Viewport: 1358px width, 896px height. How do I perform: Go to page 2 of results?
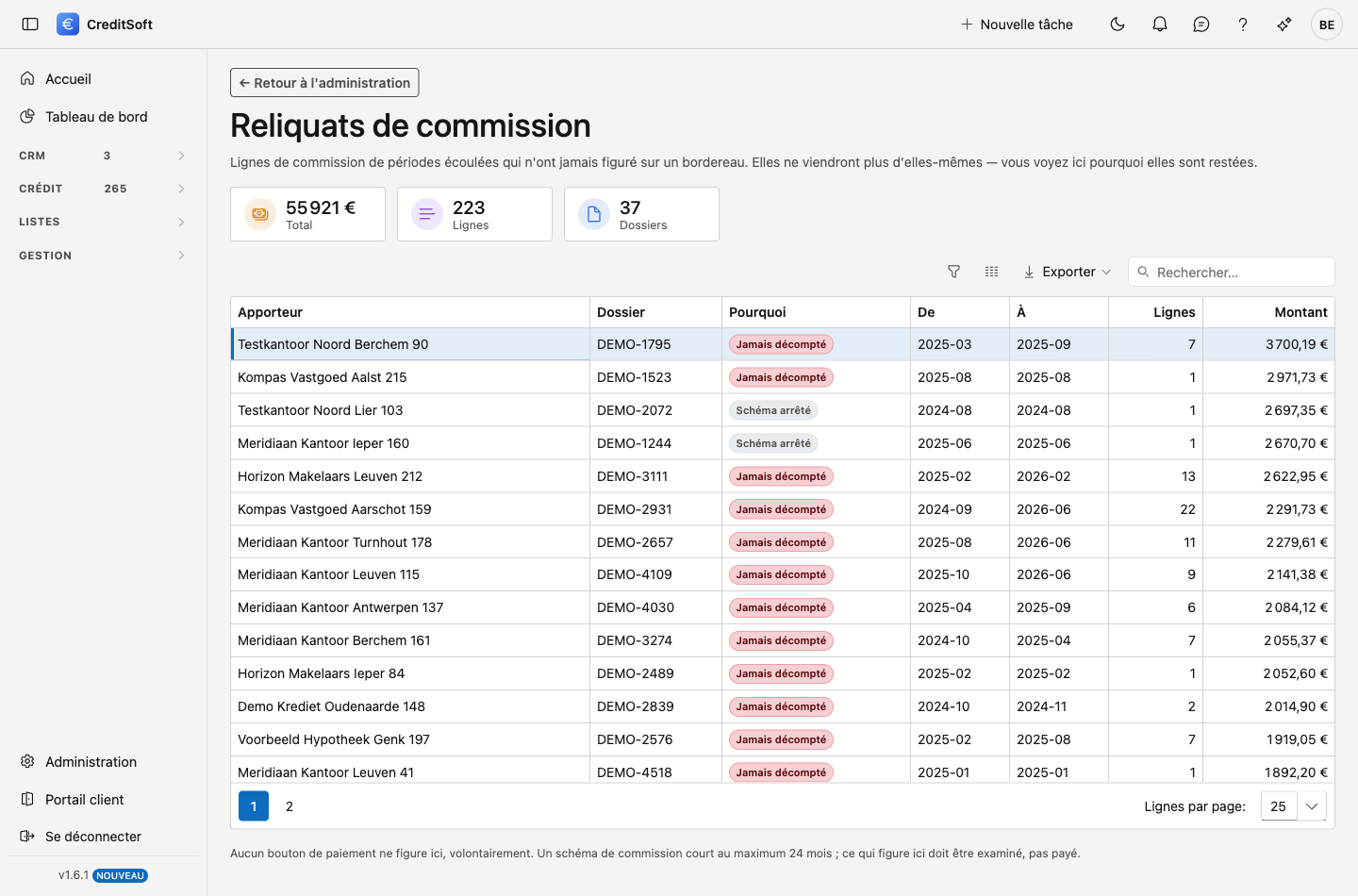pyautogui.click(x=290, y=806)
